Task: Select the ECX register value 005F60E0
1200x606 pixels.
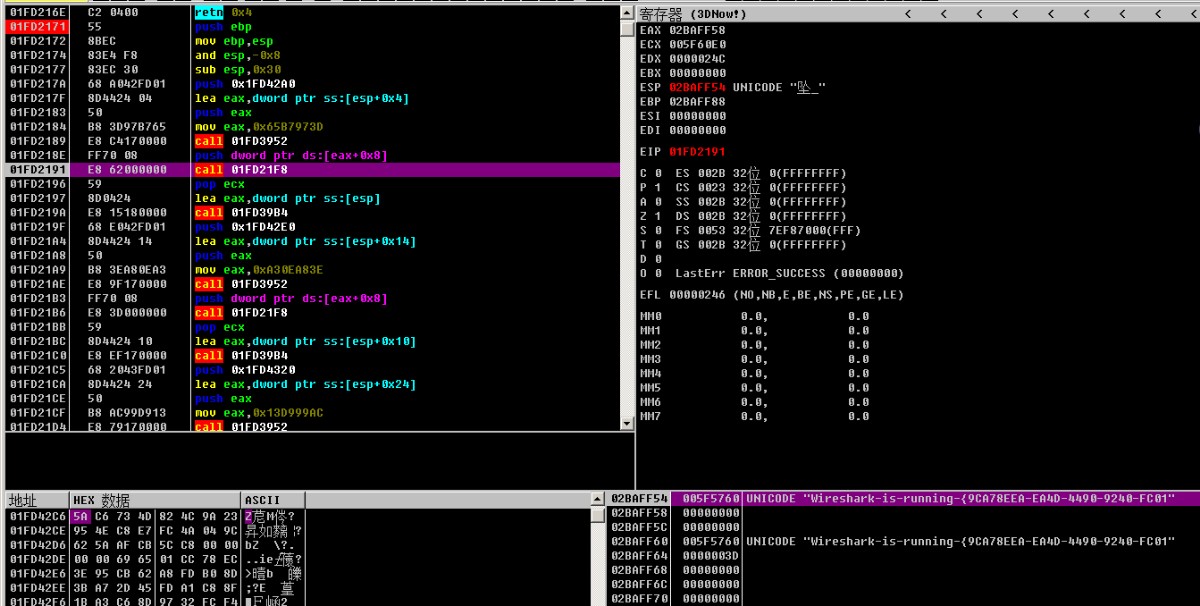Action: (x=698, y=45)
